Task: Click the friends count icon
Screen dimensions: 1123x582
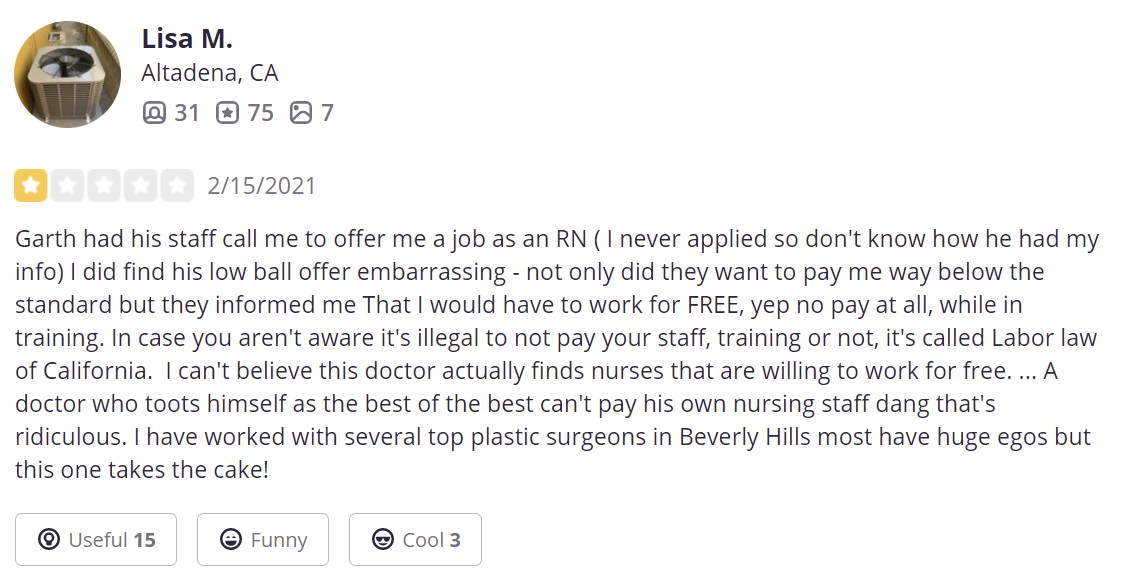Action: click(154, 112)
